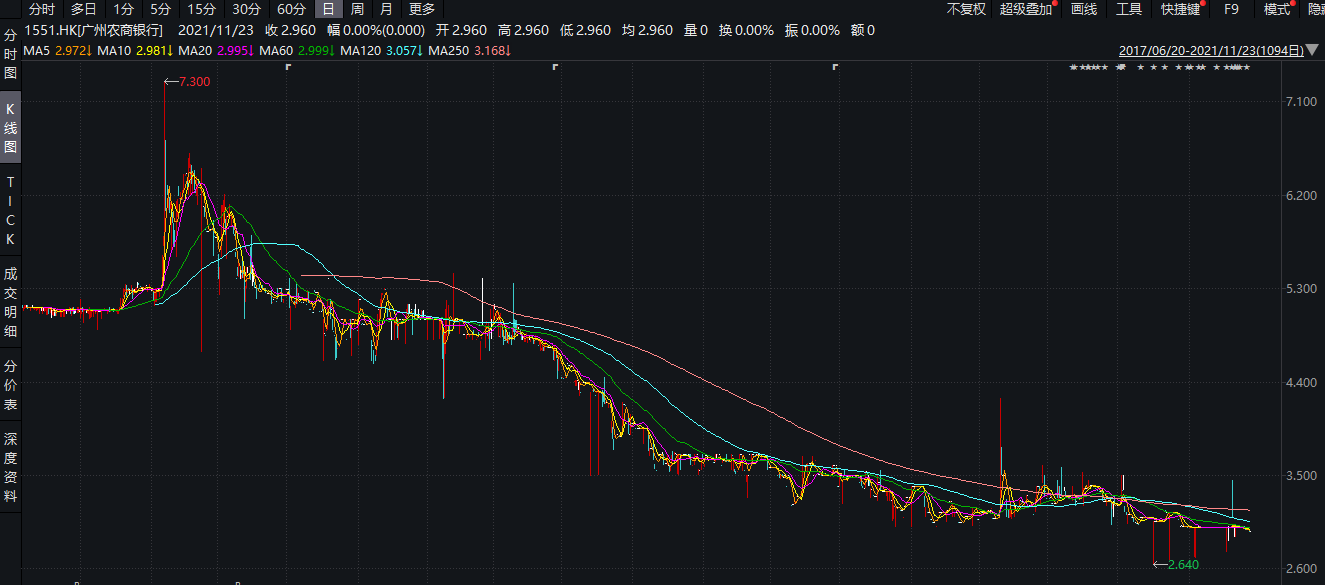This screenshot has height=585, width=1325.
Task: Click the MA5 indicator label
Action: (x=37, y=49)
